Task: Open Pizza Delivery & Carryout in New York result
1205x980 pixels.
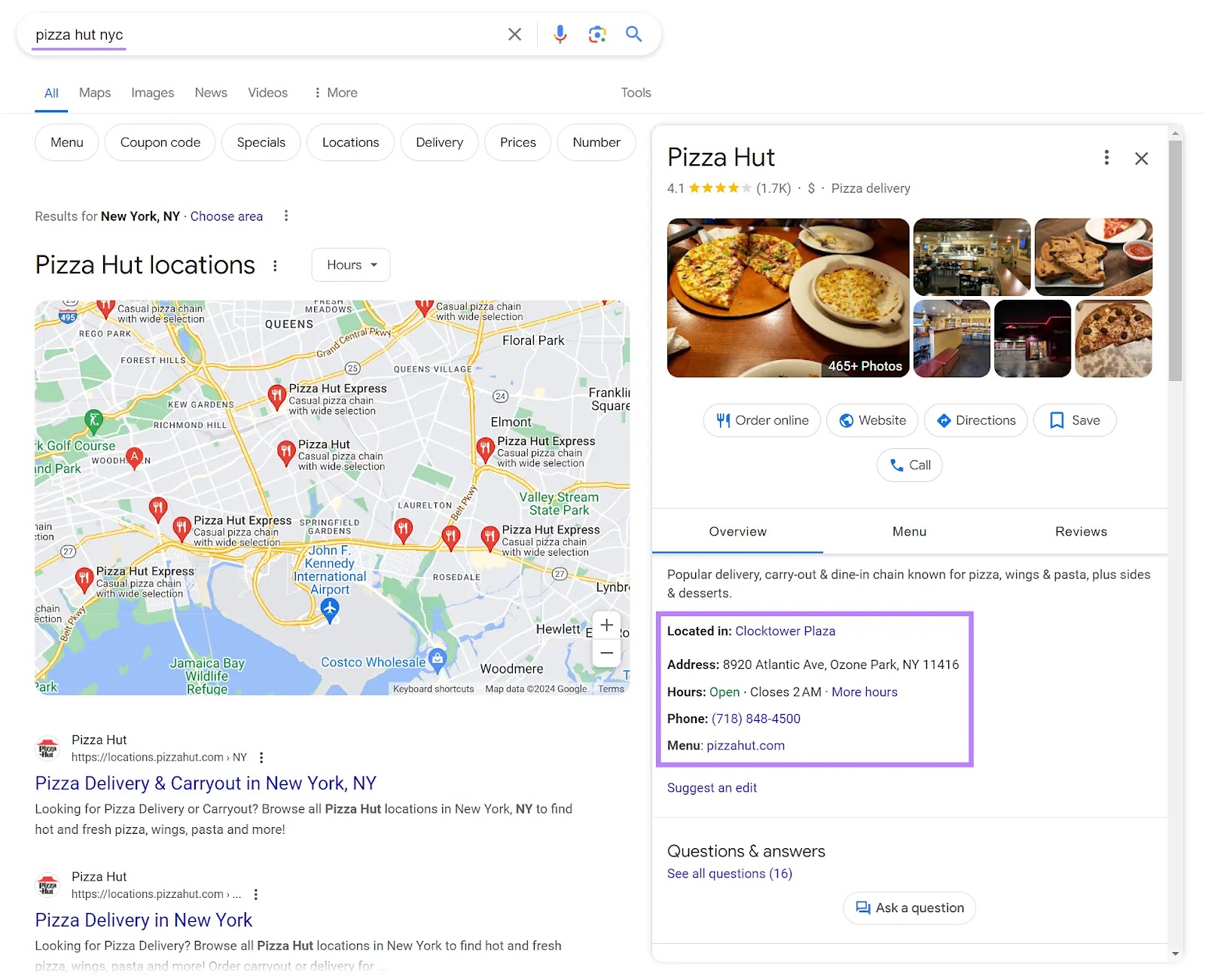Action: click(206, 783)
